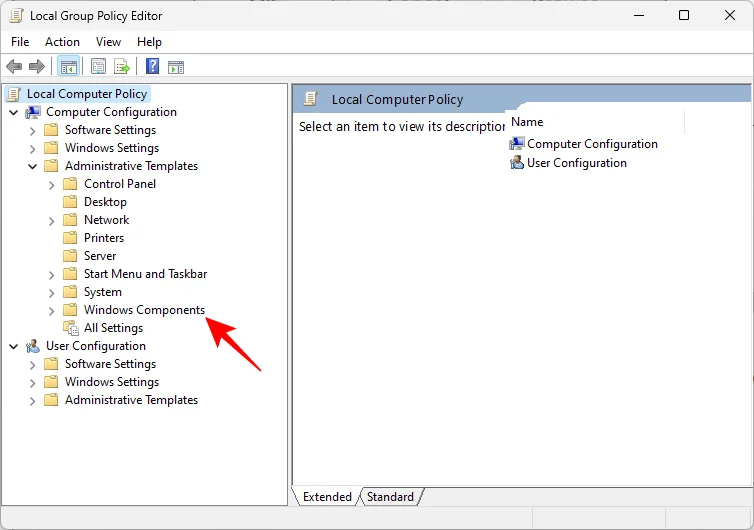Click Computer Configuration text in right pane
This screenshot has height=530, width=754.
pyautogui.click(x=592, y=144)
